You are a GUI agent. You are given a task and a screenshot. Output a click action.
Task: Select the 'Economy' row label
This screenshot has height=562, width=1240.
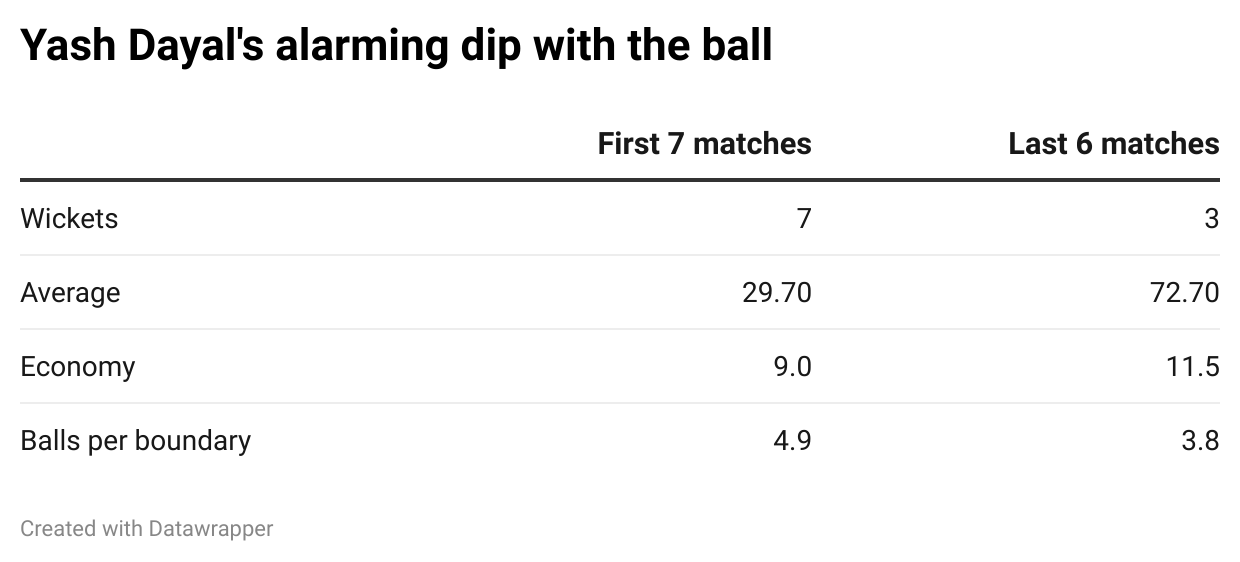[x=77, y=367]
